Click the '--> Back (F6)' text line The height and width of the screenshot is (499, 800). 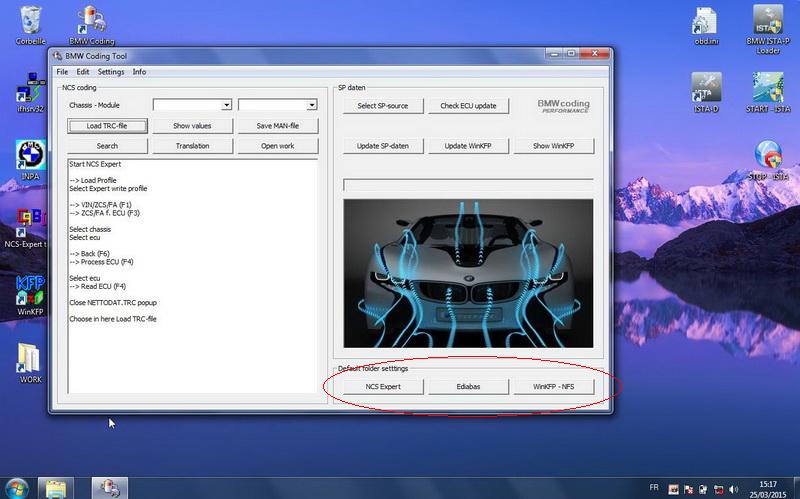coord(90,254)
